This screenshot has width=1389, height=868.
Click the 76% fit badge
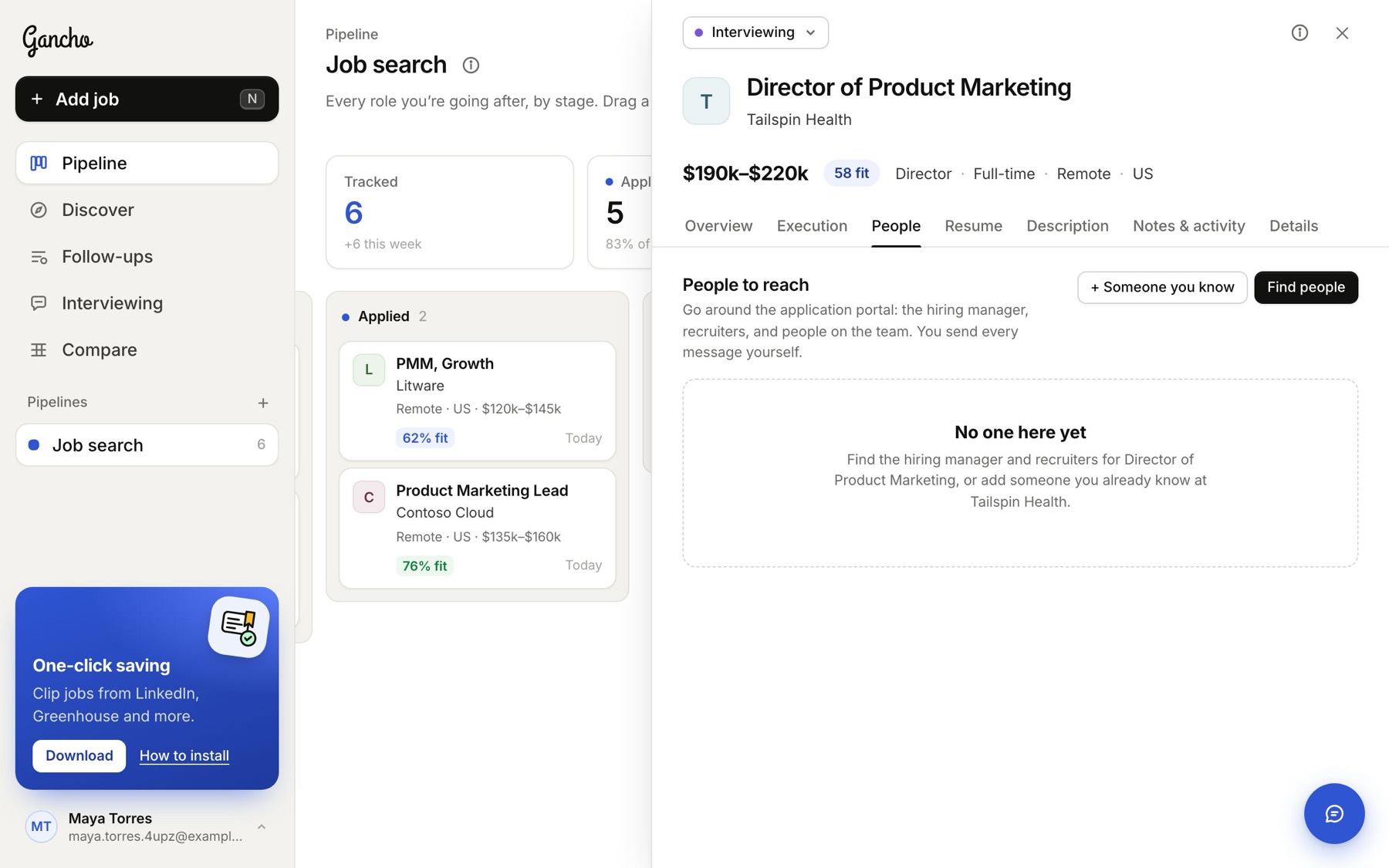pyautogui.click(x=424, y=566)
